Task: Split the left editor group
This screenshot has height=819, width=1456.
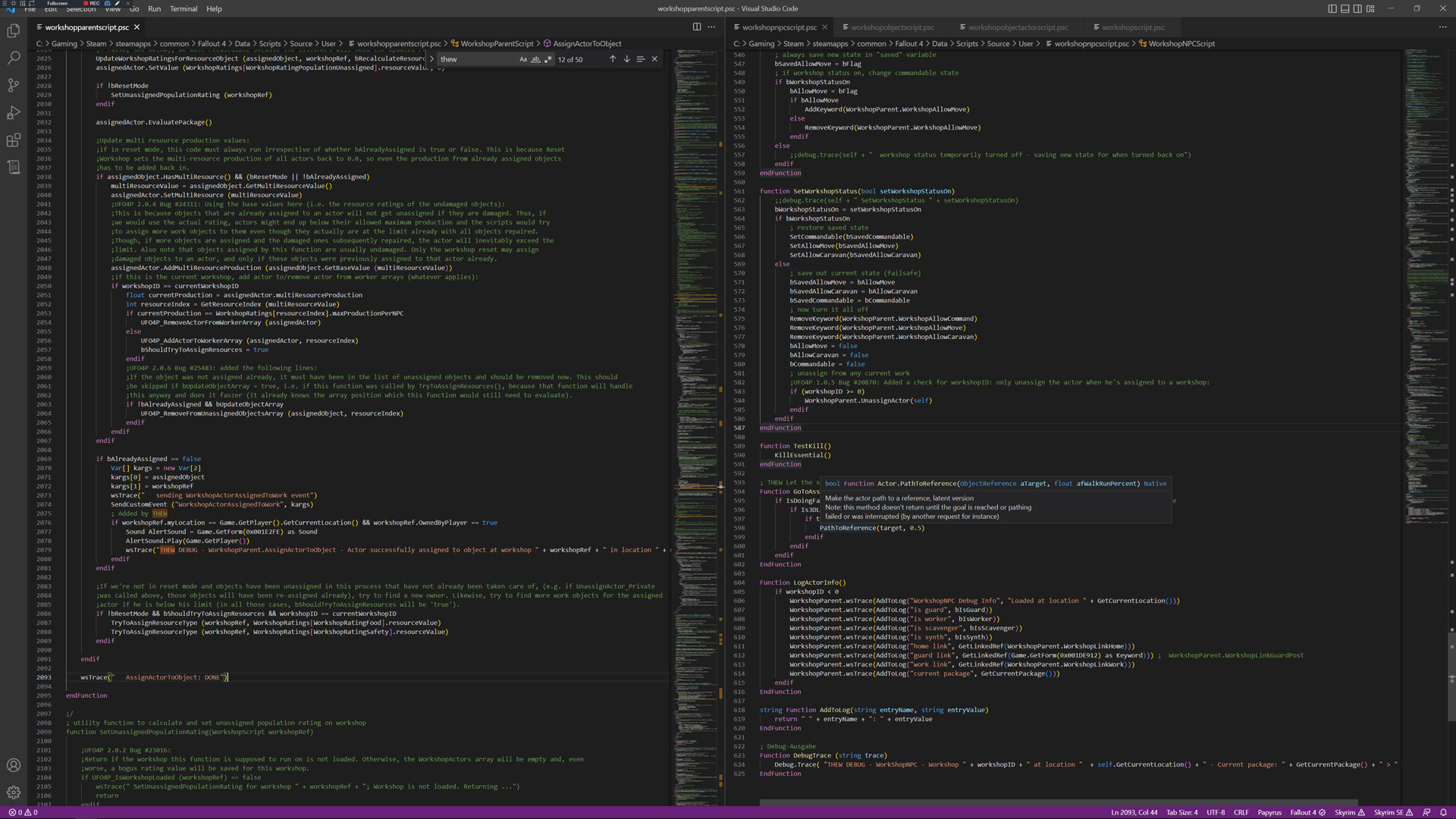Action: point(696,27)
